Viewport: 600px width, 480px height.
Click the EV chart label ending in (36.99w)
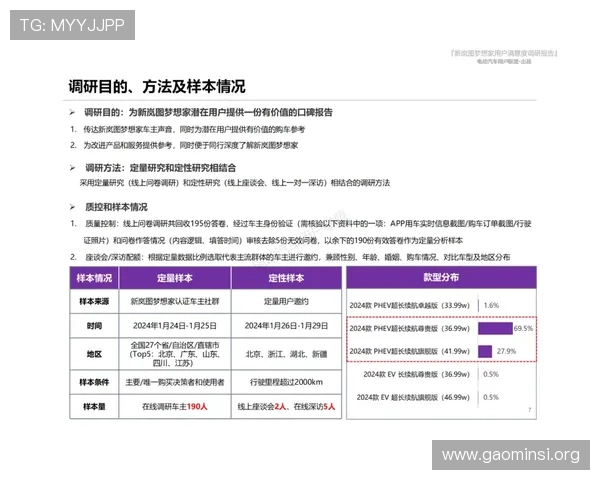point(416,374)
